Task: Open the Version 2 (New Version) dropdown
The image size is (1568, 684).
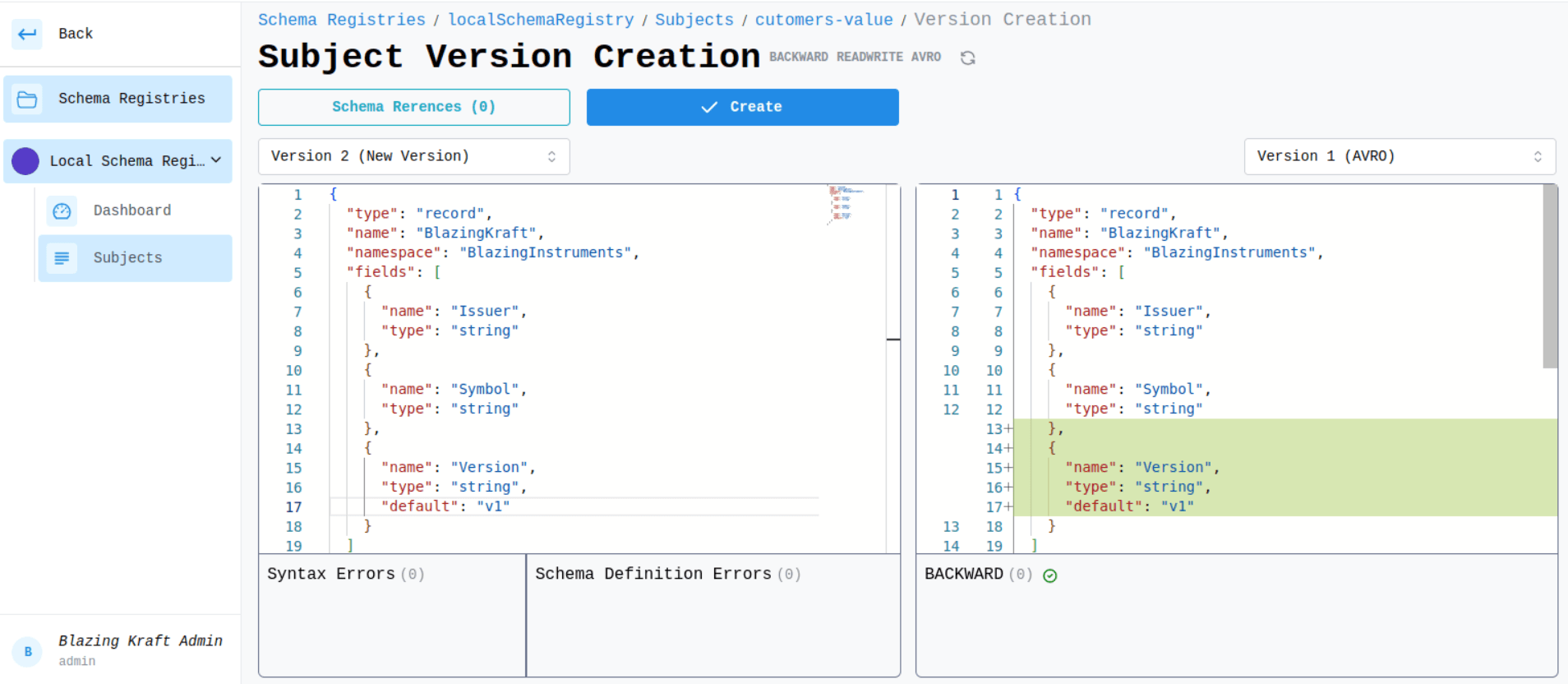Action: tap(413, 156)
